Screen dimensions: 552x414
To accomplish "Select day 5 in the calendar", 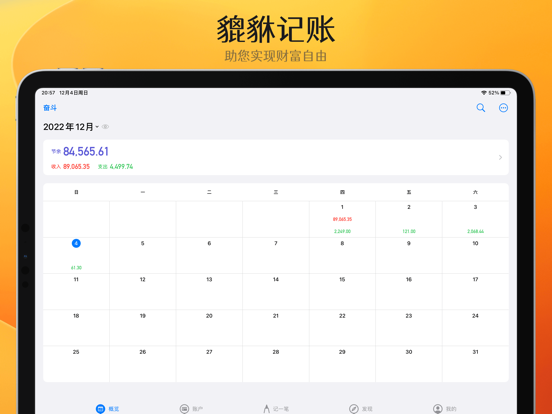I will [x=143, y=243].
